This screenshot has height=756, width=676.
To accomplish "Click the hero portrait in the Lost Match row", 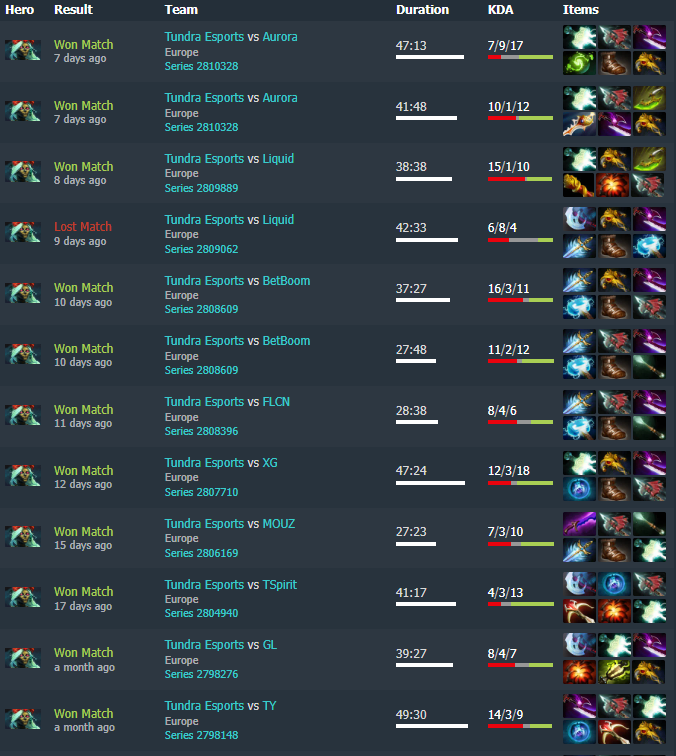I will 23,232.
